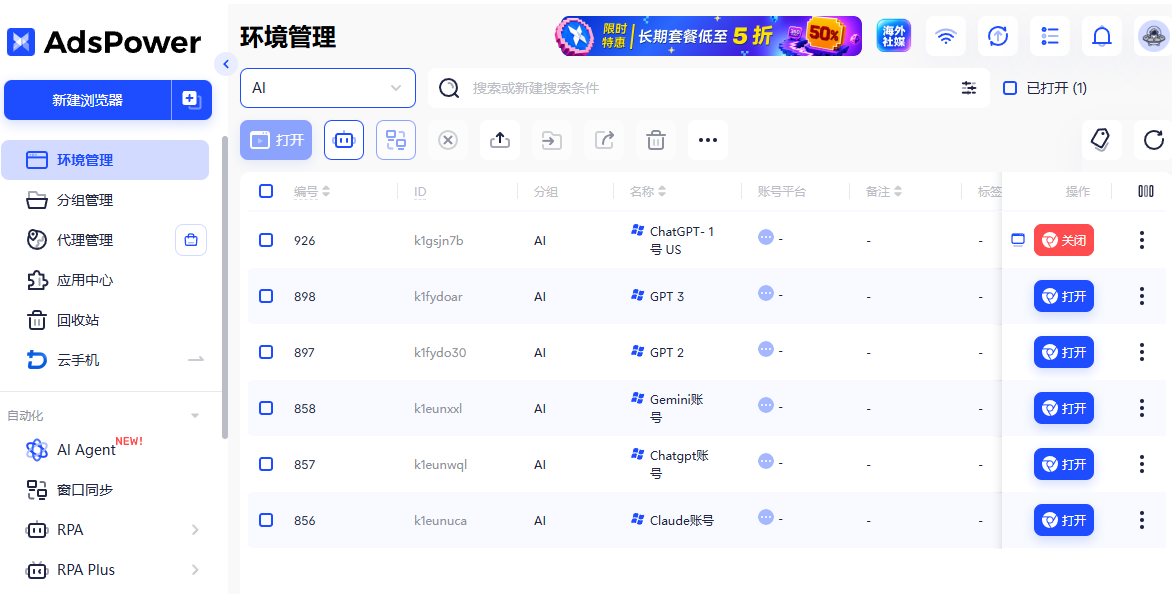The image size is (1172, 594).
Task: Open the notifications bell
Action: pos(1102,36)
